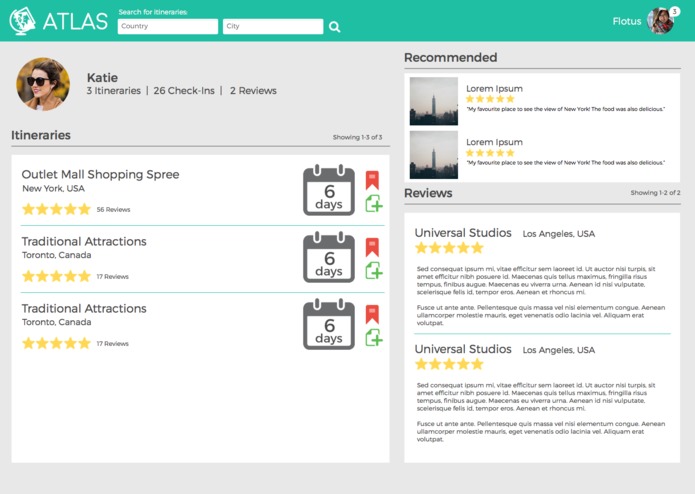Click Los Angeles, USA on first review
The image size is (695, 494).
pyautogui.click(x=558, y=234)
